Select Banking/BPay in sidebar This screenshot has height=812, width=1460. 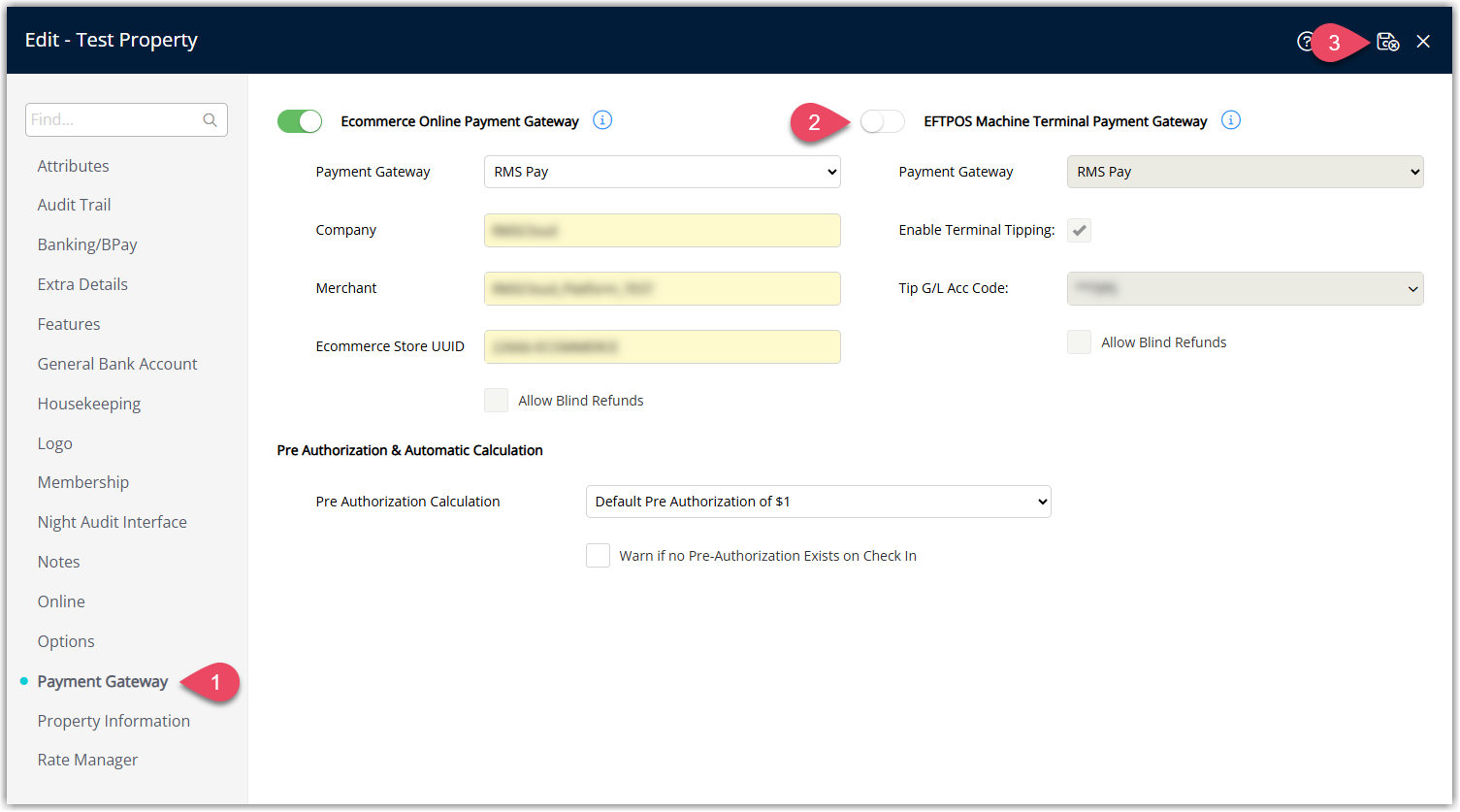pos(87,244)
